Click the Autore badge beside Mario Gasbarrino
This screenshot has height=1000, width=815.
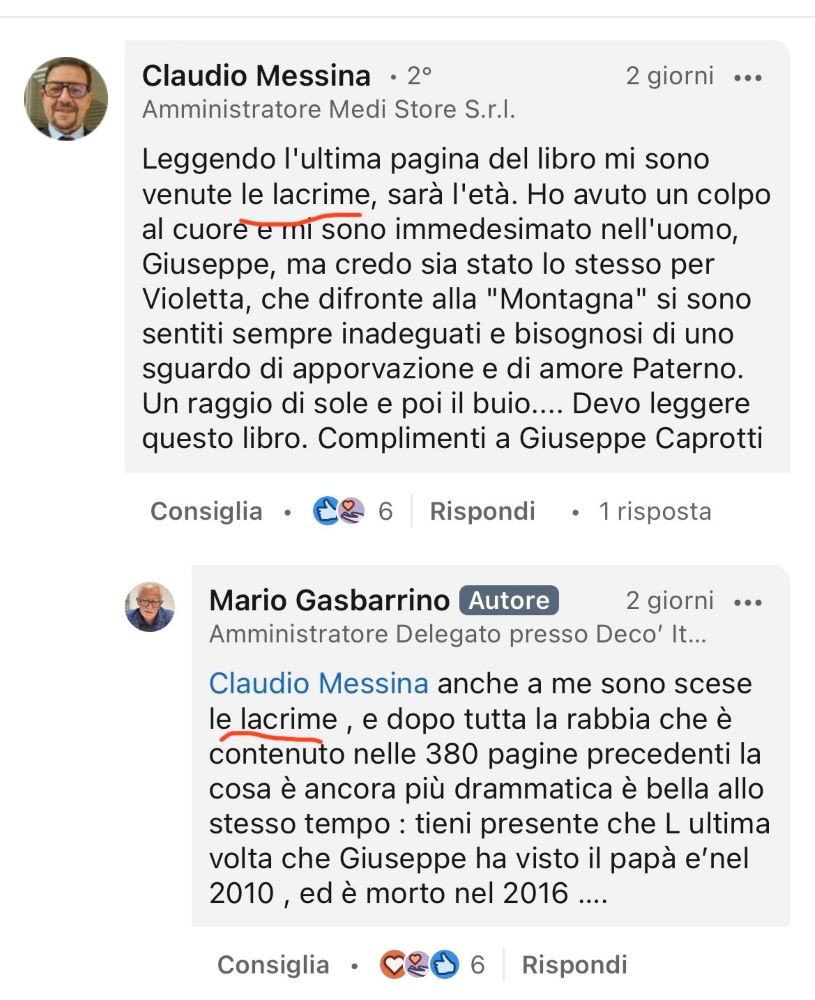click(x=508, y=601)
